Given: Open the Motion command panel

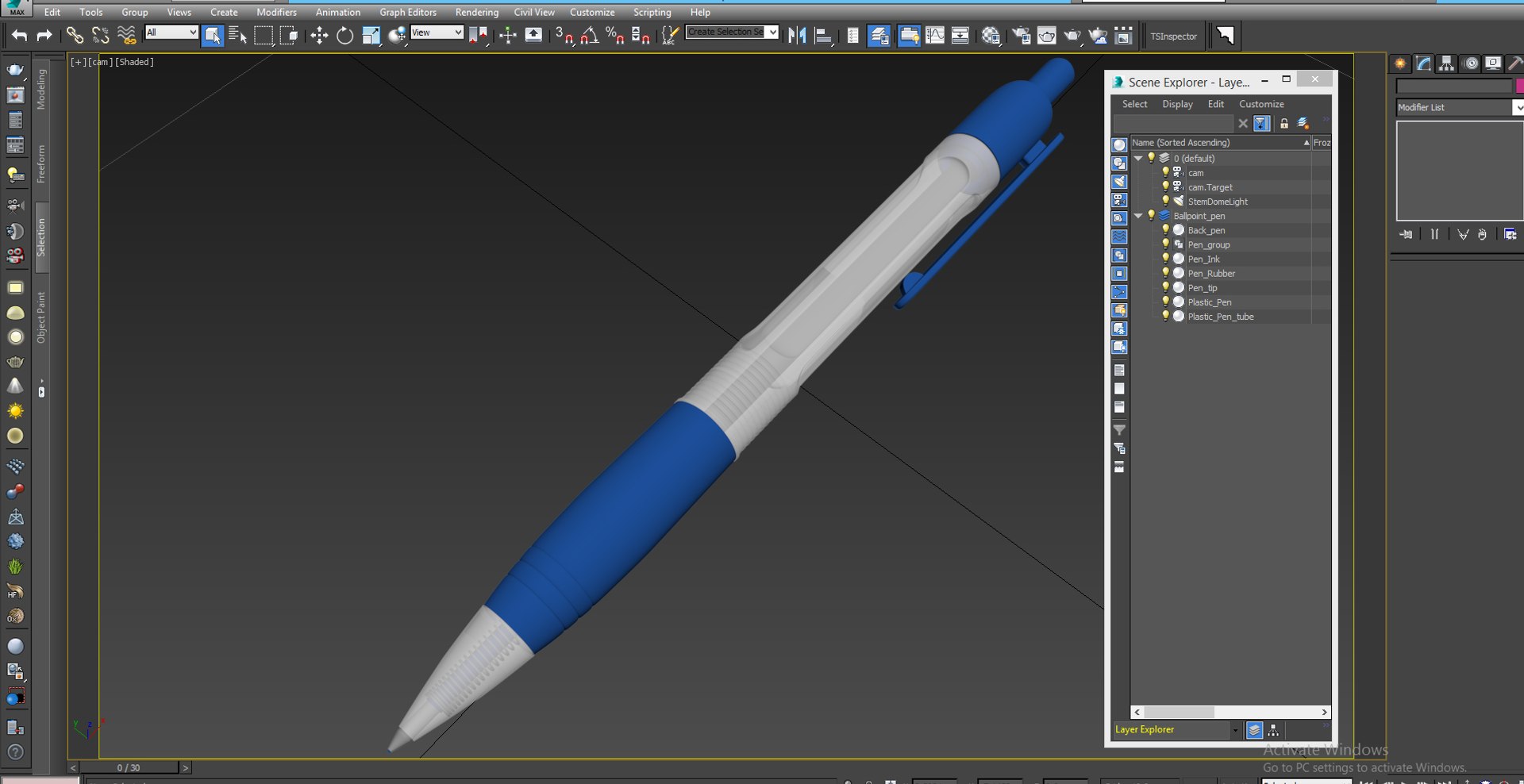Looking at the screenshot, I should click(1471, 63).
